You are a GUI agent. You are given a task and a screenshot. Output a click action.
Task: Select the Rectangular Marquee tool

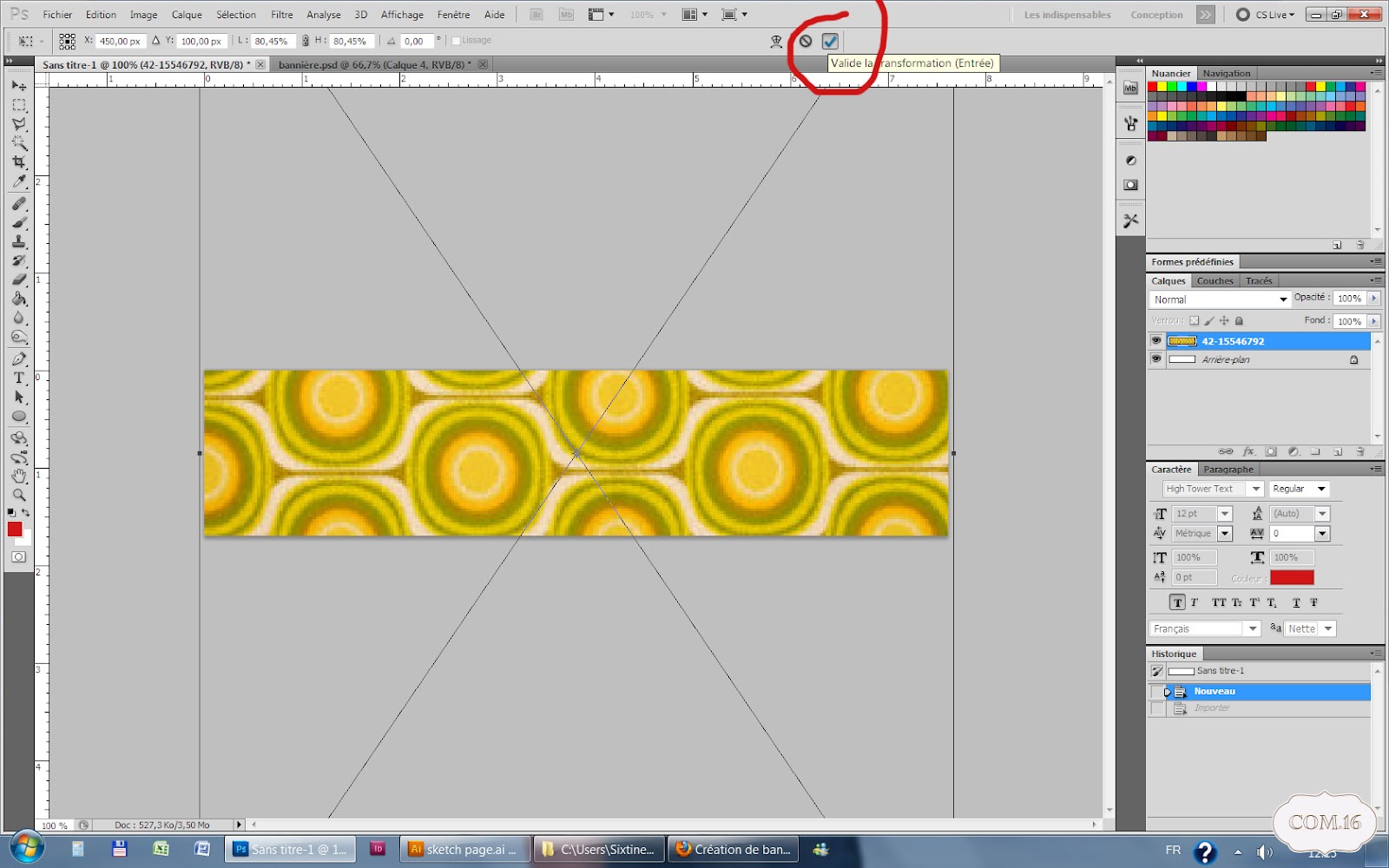pyautogui.click(x=18, y=105)
